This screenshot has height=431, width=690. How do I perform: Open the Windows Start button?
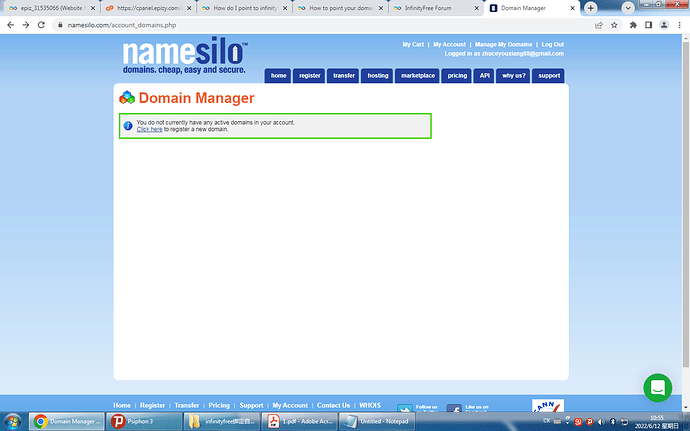pos(12,422)
